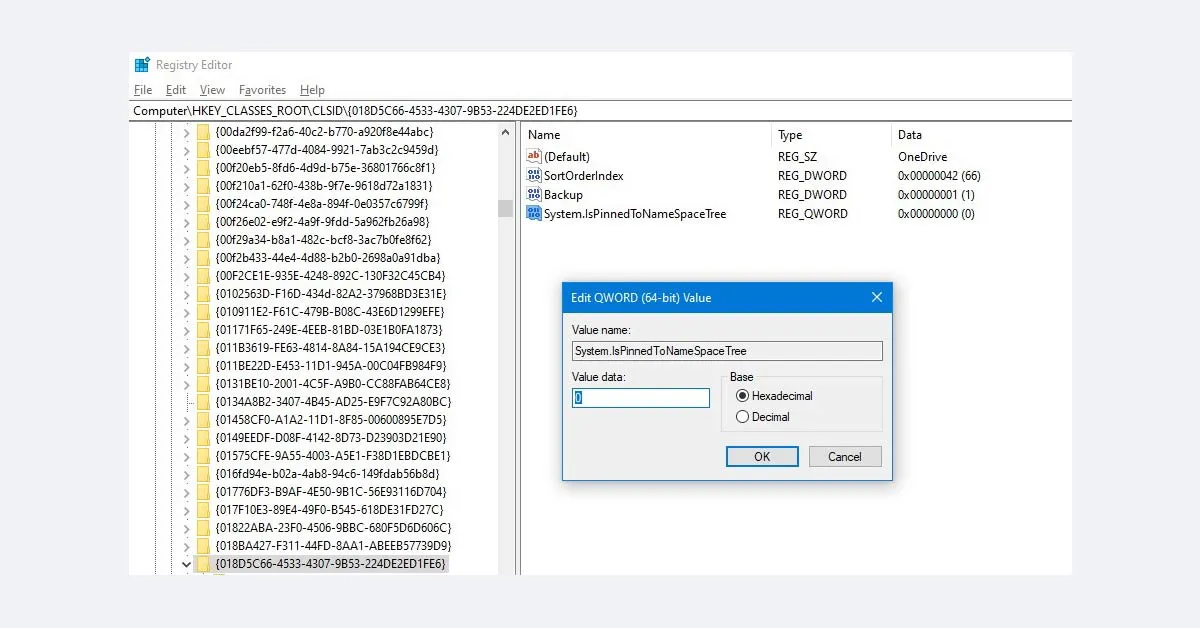Screen dimensions: 1200x628
Task: Click folder icon of {011BE22D-E453-11D1-945A-00C04FB984F9}
Action: coord(203,366)
